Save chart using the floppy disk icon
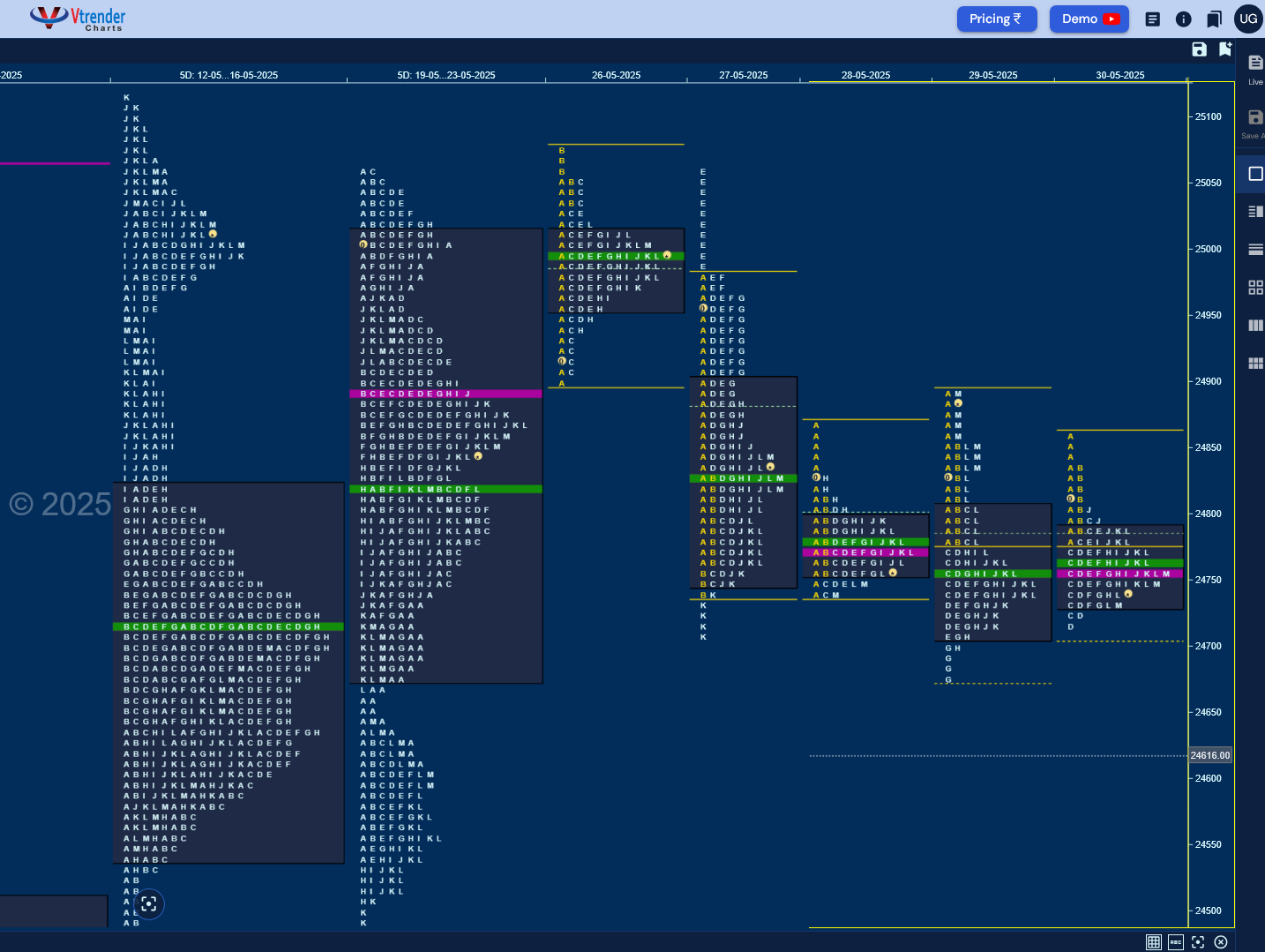This screenshot has height=952, width=1265. (x=1199, y=49)
